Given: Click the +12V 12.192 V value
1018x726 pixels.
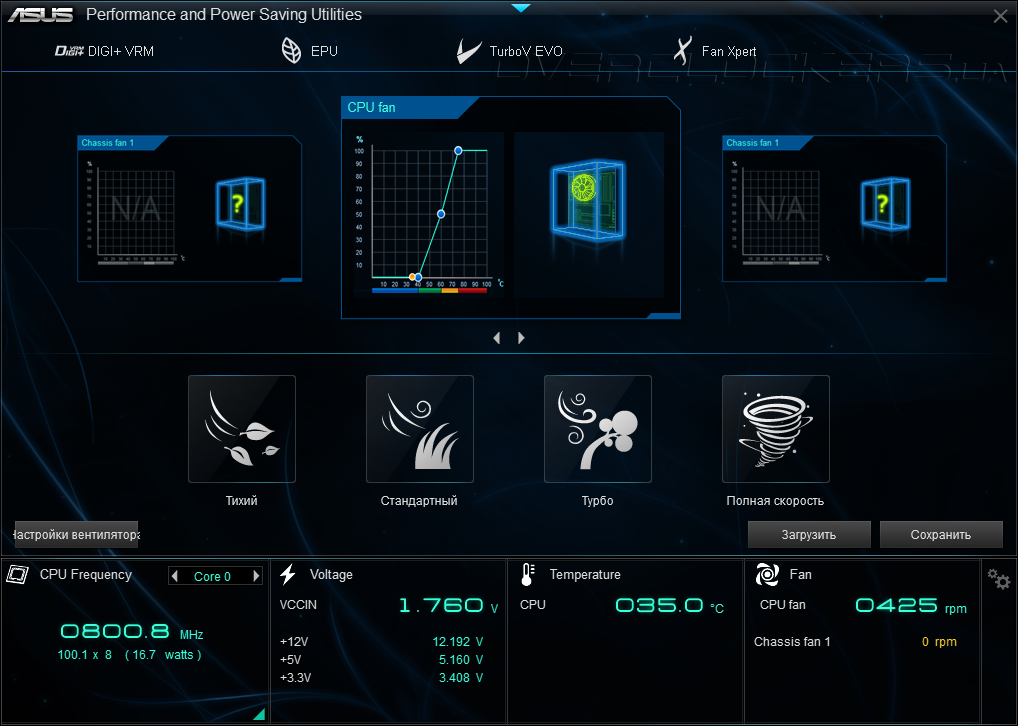Looking at the screenshot, I should coord(458,642).
